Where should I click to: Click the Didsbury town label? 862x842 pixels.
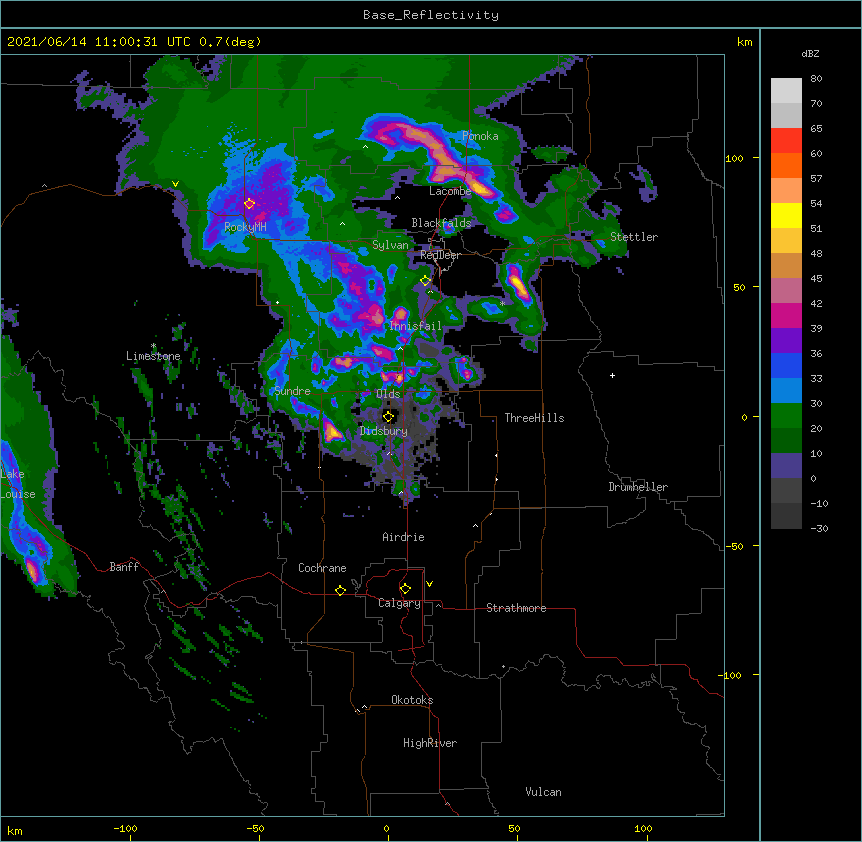point(383,431)
